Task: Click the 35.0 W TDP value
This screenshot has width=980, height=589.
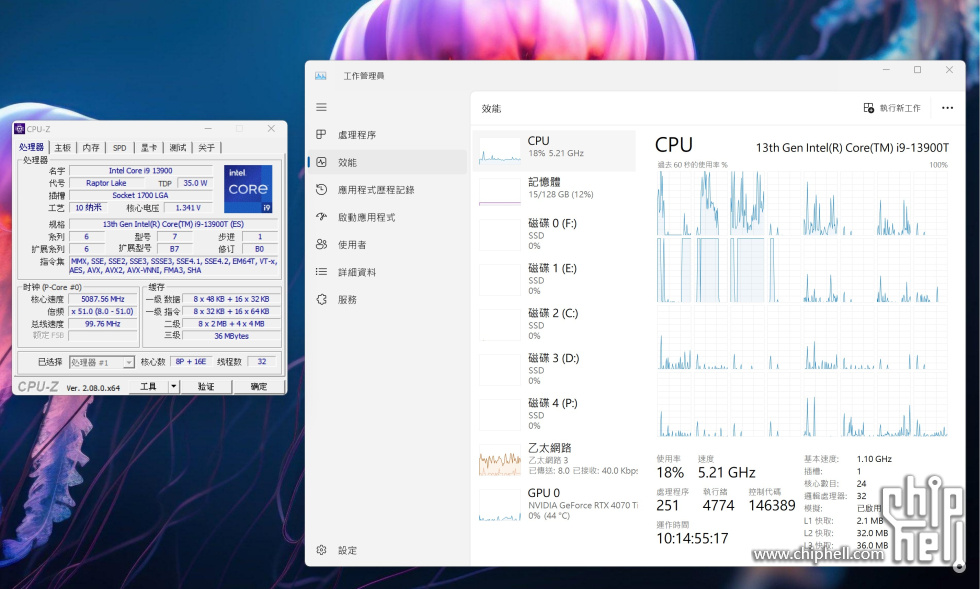Action: [195, 183]
